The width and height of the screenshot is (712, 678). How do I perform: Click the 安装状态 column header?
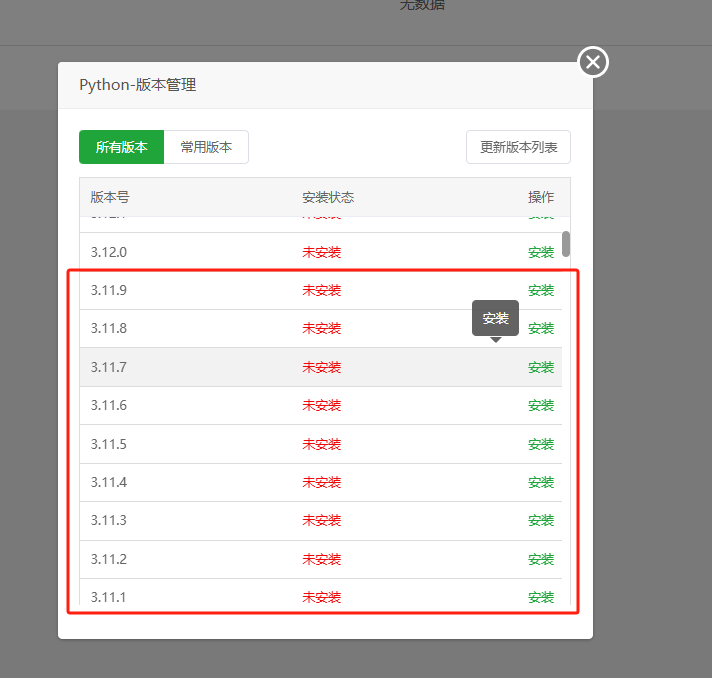coord(328,197)
